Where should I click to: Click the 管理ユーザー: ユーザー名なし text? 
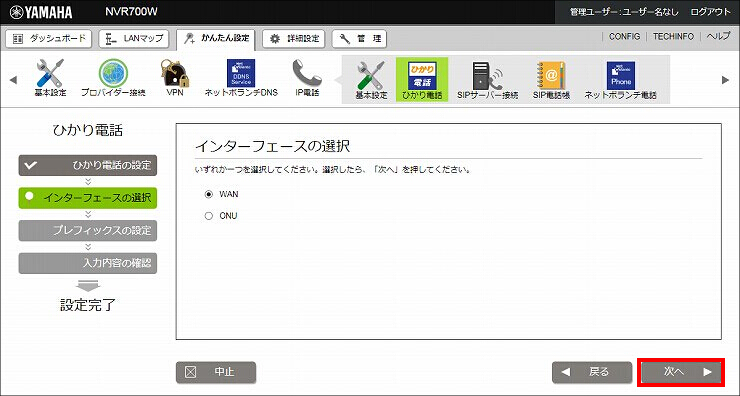coord(623,12)
